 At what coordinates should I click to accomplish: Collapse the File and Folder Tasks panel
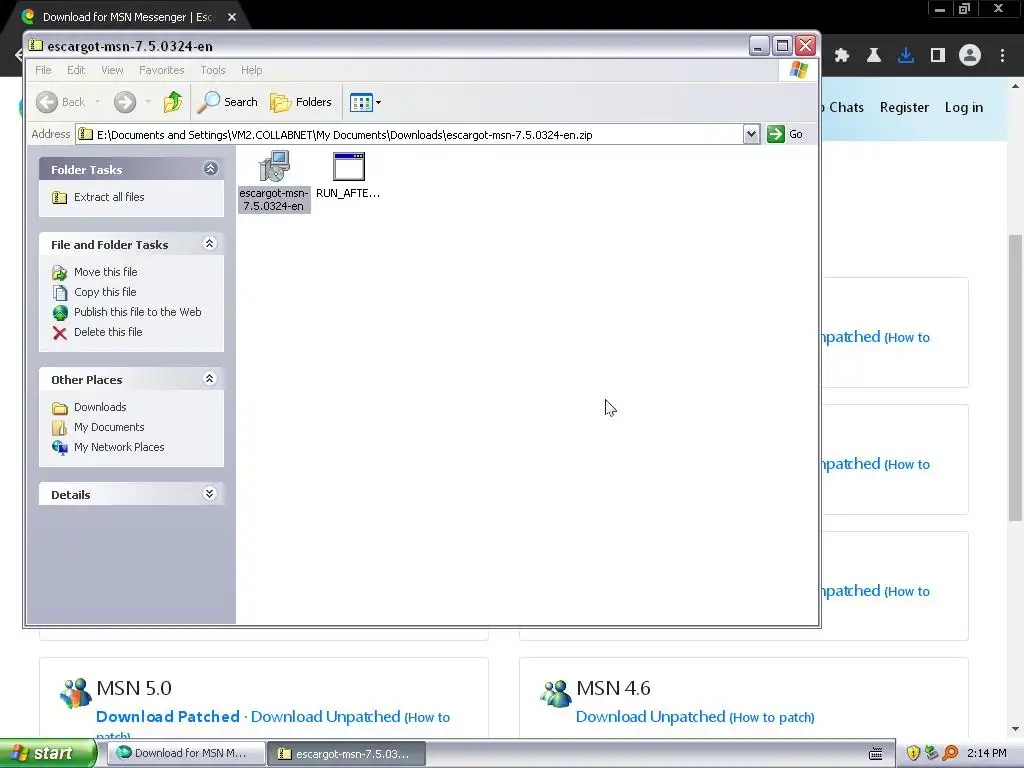210,244
